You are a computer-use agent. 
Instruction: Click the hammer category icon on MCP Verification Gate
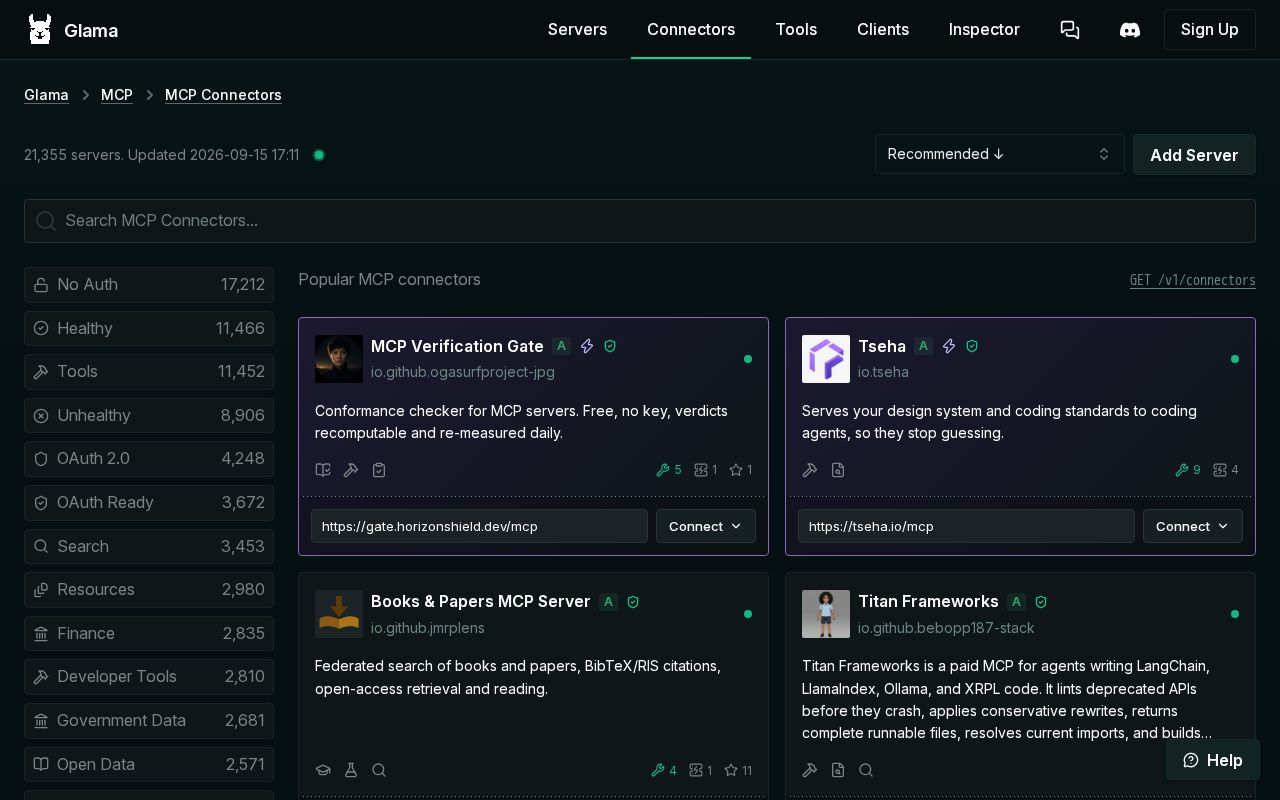click(351, 470)
